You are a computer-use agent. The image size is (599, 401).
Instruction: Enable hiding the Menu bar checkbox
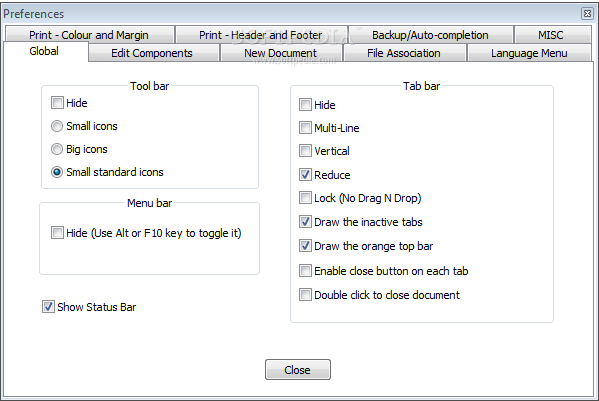coord(57,233)
